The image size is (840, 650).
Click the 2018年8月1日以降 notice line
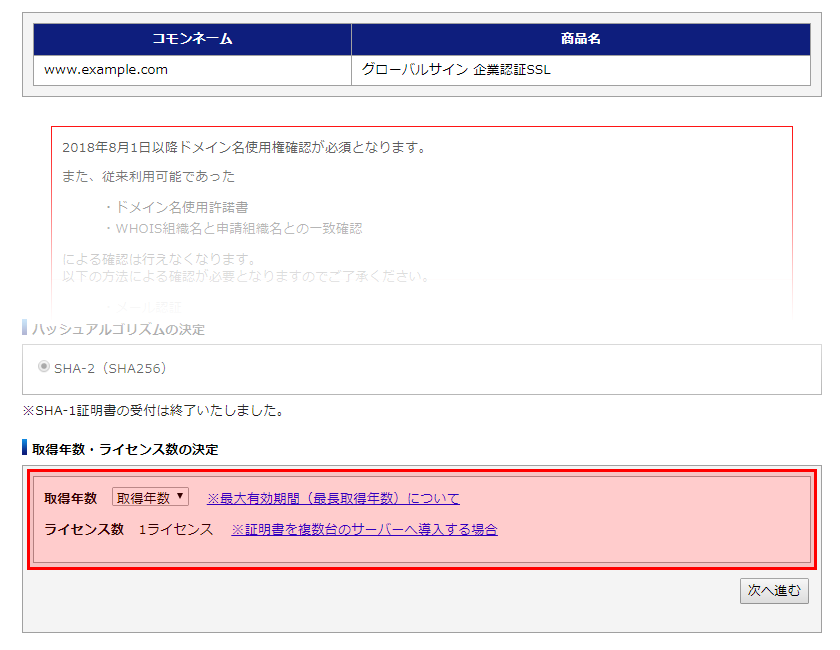pos(244,147)
